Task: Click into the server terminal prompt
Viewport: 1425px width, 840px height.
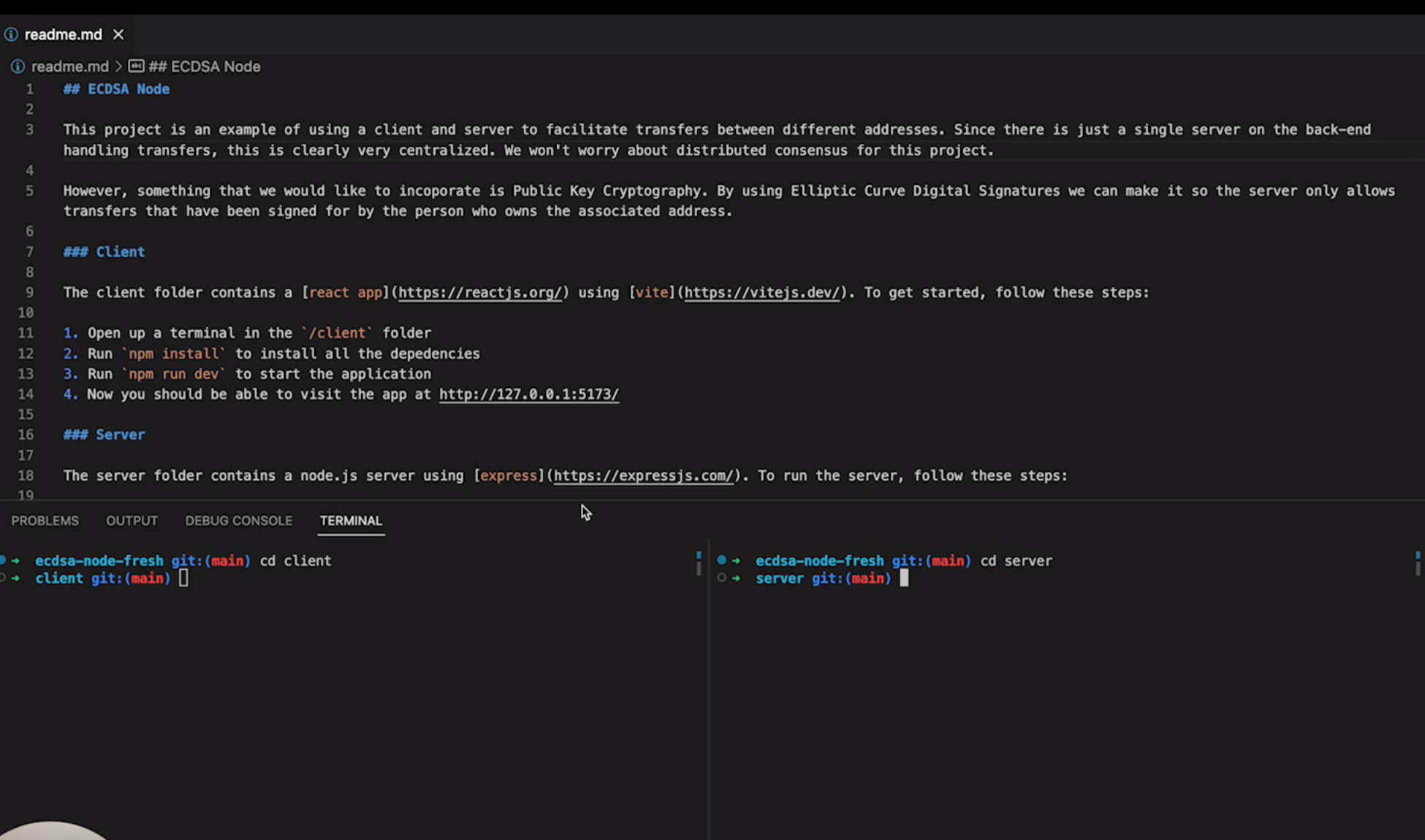Action: click(x=906, y=578)
